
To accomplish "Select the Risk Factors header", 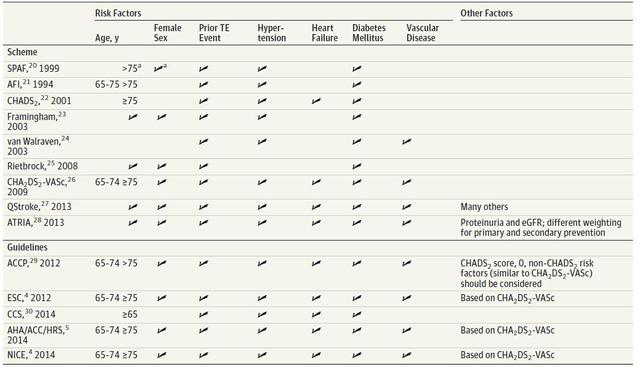I will pyautogui.click(x=118, y=13).
